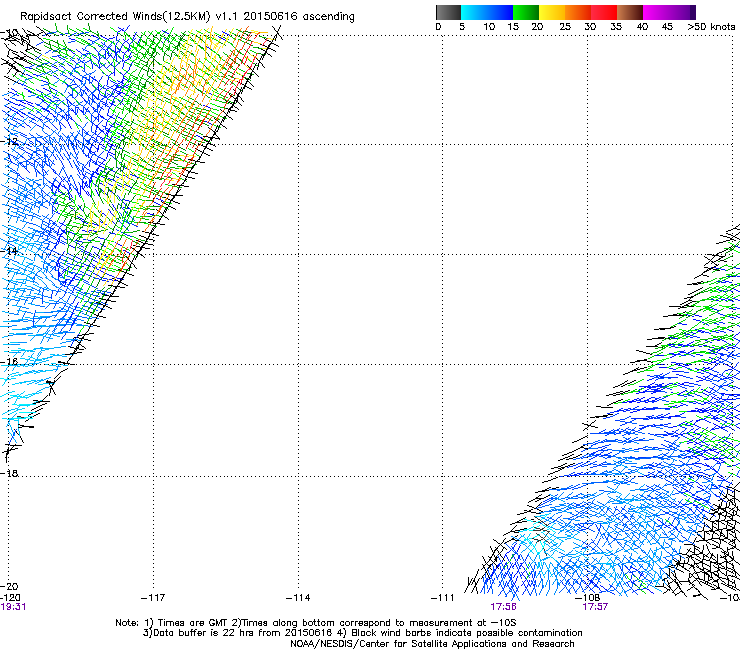Click the 17:57 swath time label

[595, 607]
